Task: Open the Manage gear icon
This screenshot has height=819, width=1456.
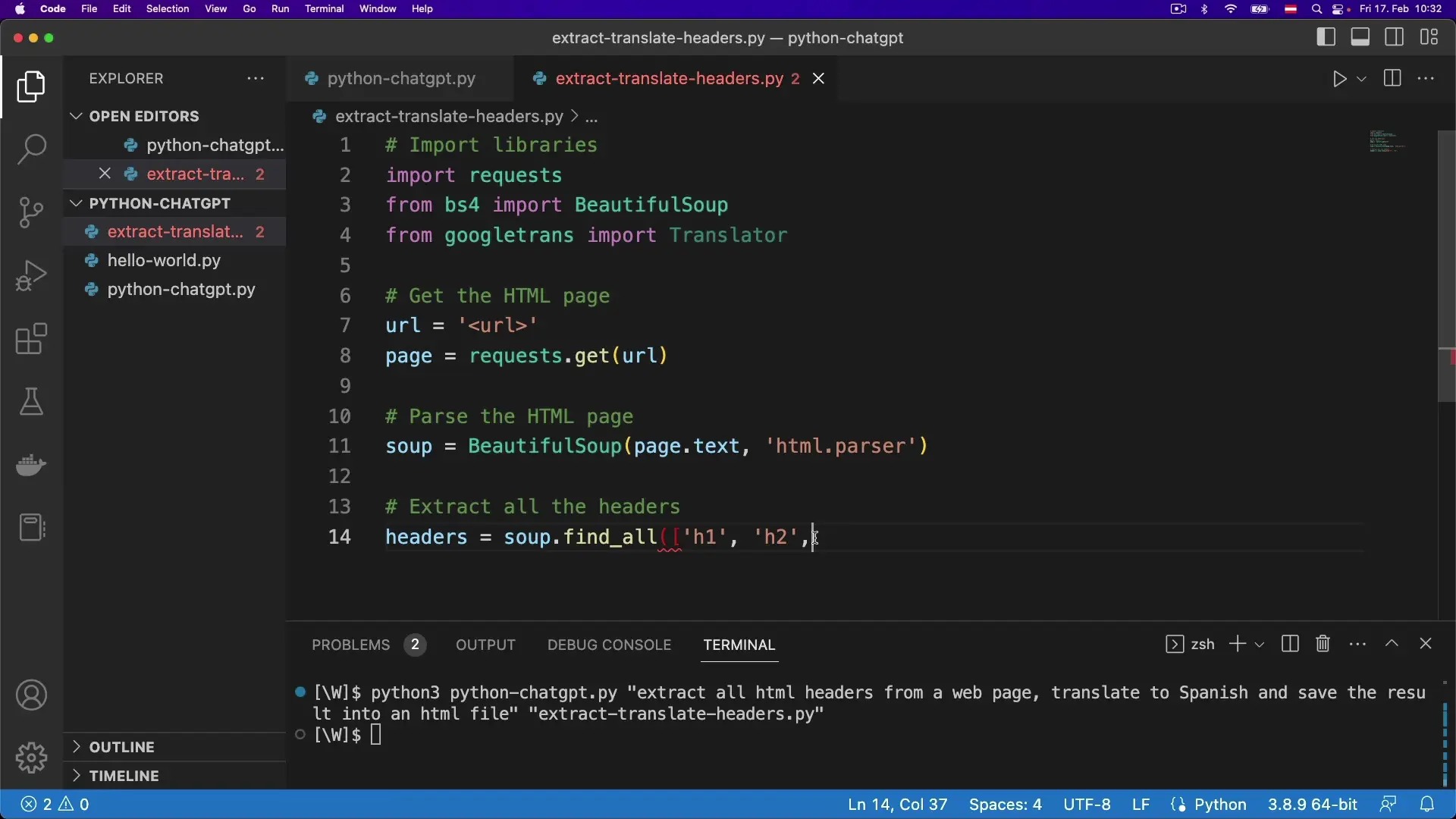Action: (x=31, y=758)
